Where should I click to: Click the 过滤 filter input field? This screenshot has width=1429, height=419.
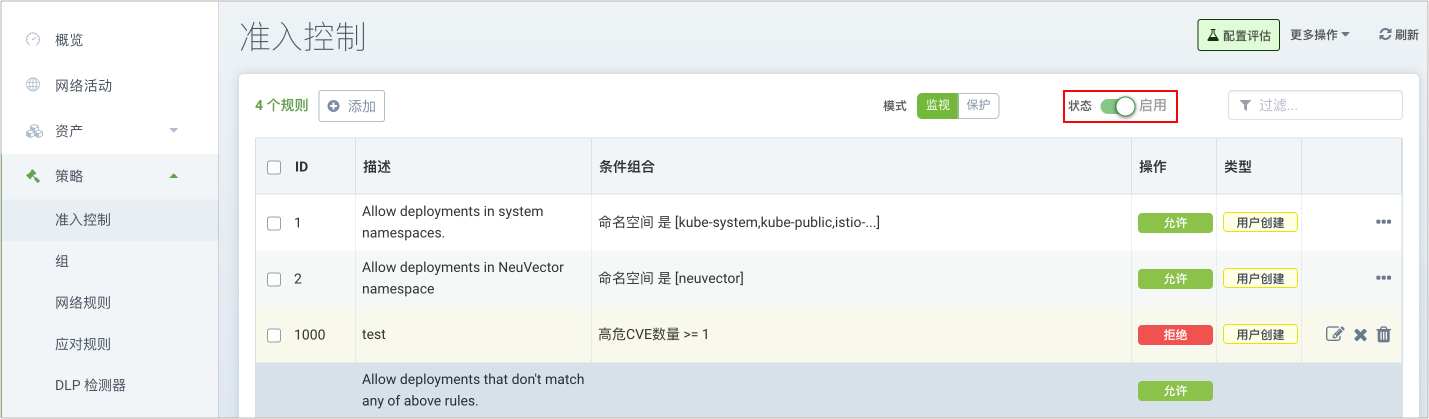1325,105
